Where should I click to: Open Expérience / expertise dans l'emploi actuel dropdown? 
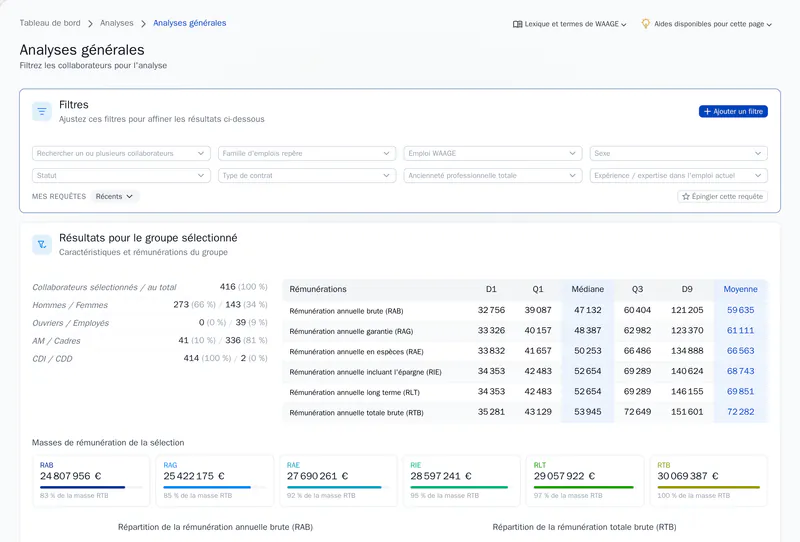point(679,176)
